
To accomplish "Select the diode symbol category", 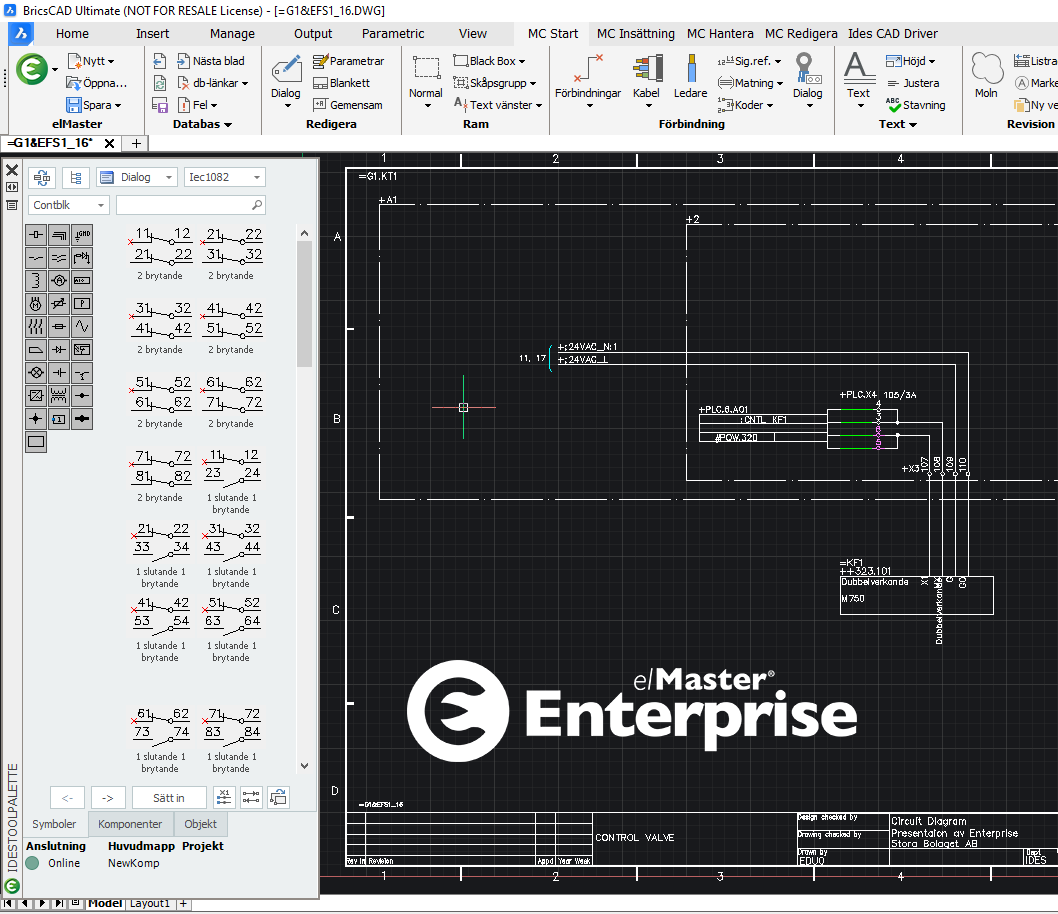I will [59, 350].
